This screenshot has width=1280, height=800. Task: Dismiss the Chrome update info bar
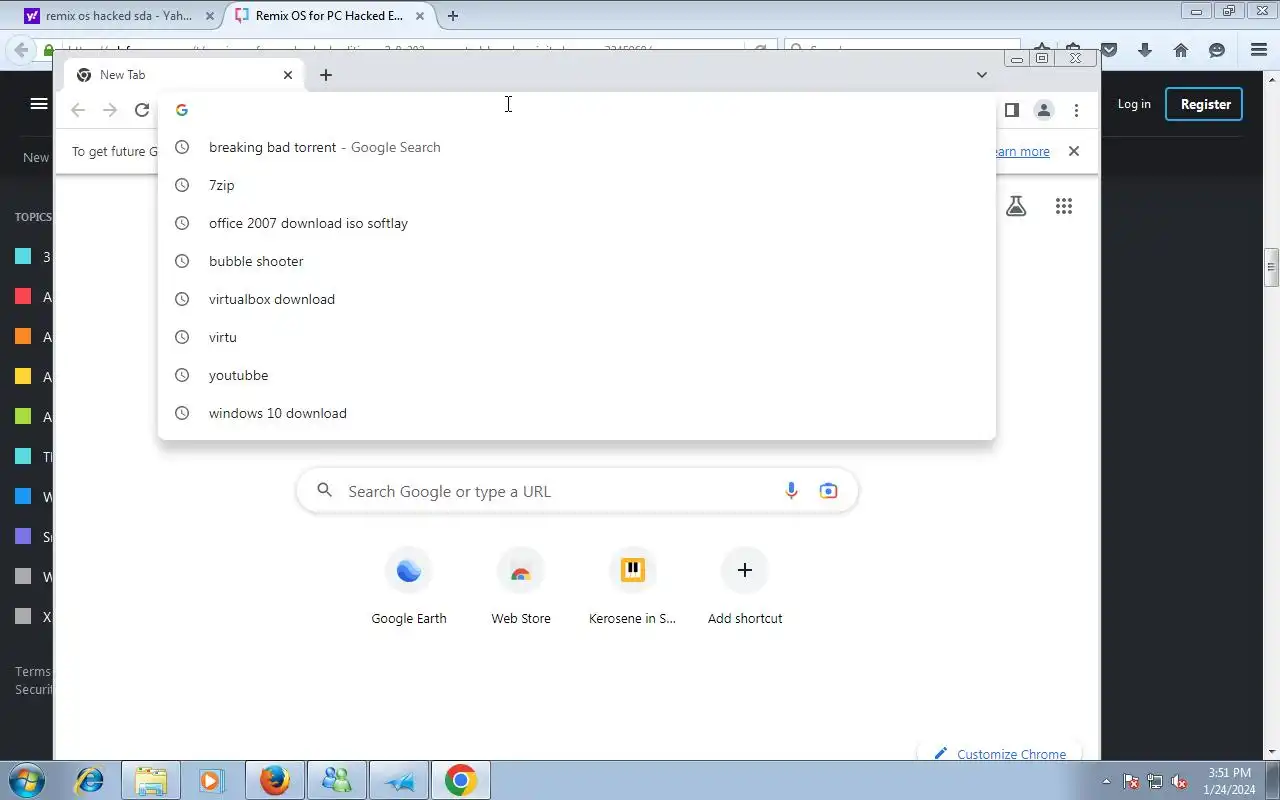click(1074, 151)
